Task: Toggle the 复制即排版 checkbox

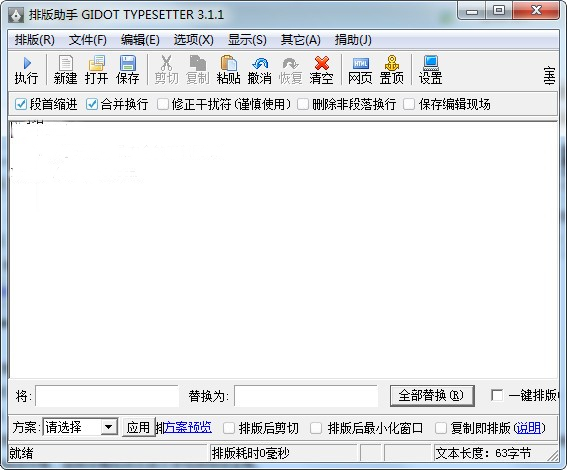Action: click(441, 428)
